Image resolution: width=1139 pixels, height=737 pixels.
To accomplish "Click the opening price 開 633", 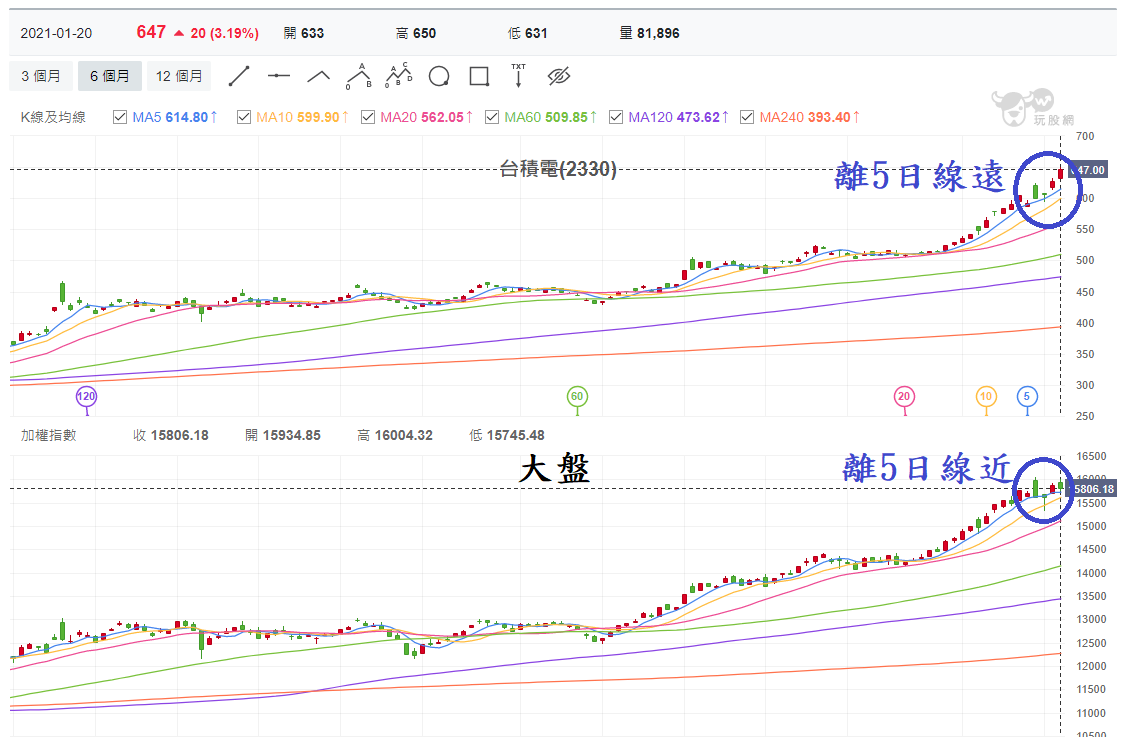I will pos(304,33).
